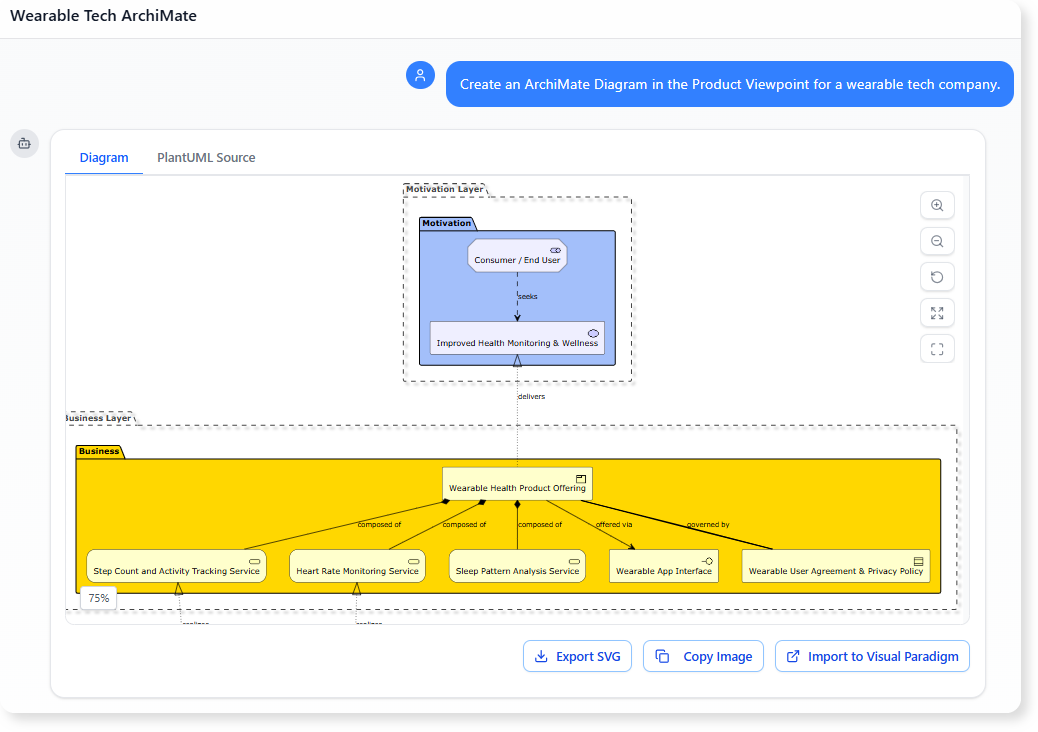Image resolution: width=1038 pixels, height=732 pixels.
Task: Click the 75% zoom level indicator
Action: pyautogui.click(x=97, y=597)
